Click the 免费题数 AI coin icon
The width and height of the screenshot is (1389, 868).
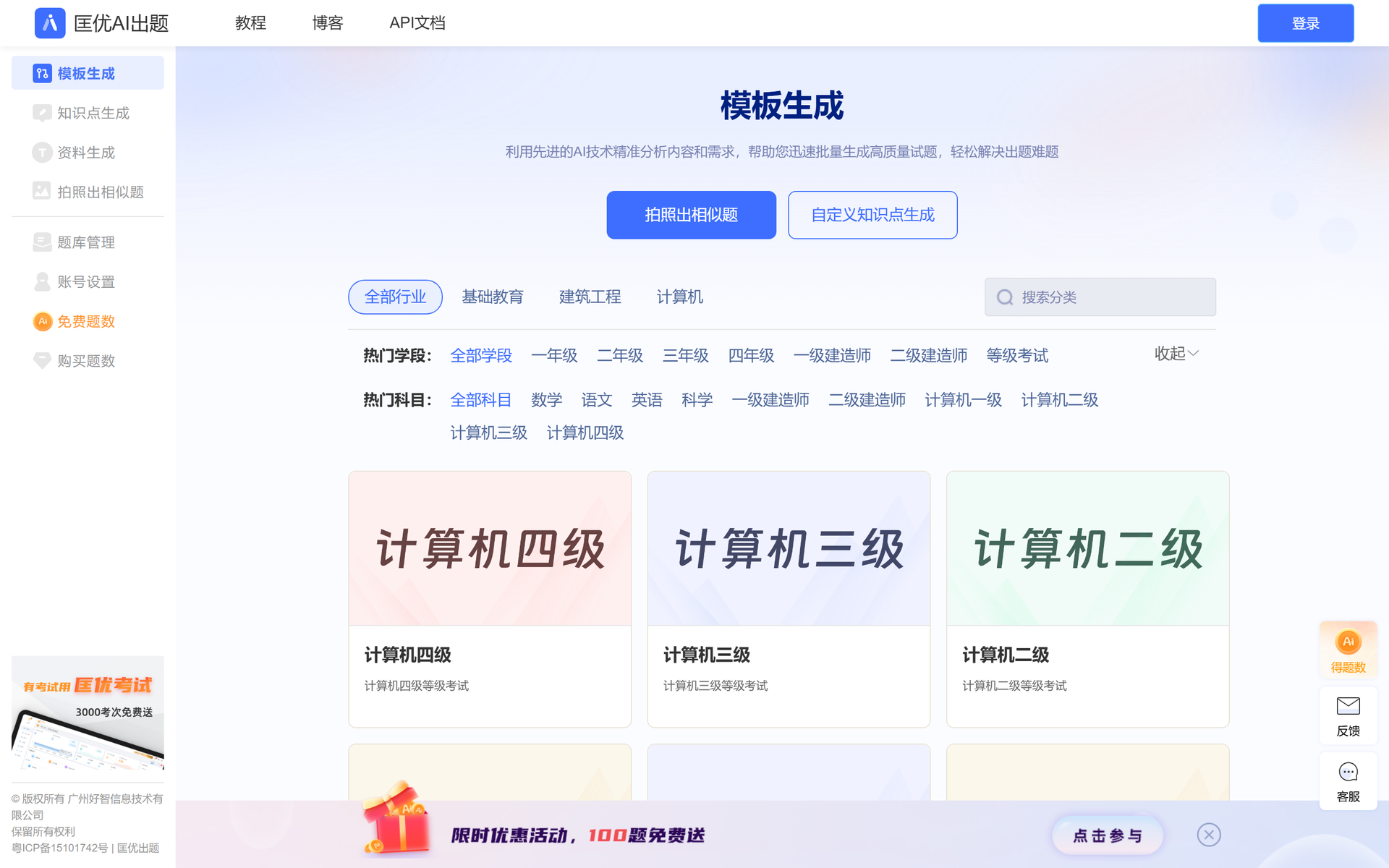click(43, 321)
